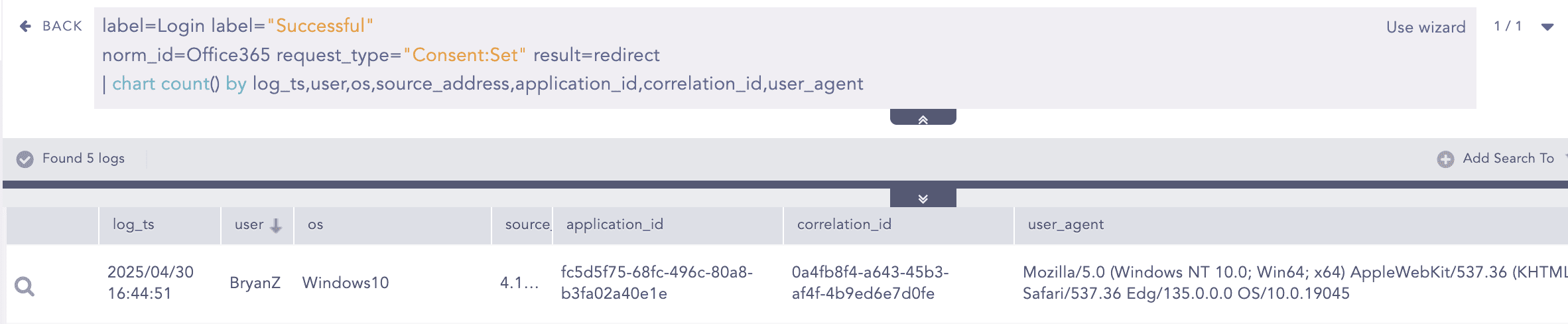
Task: Click the os column header
Action: point(316,224)
